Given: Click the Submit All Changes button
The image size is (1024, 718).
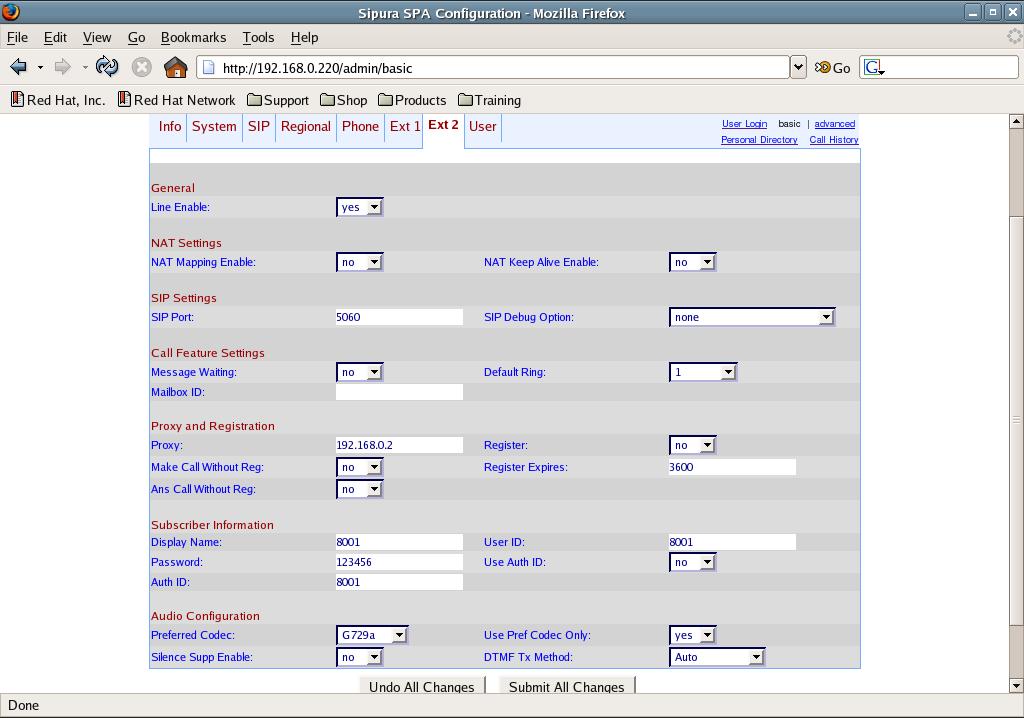Looking at the screenshot, I should click(x=566, y=686).
